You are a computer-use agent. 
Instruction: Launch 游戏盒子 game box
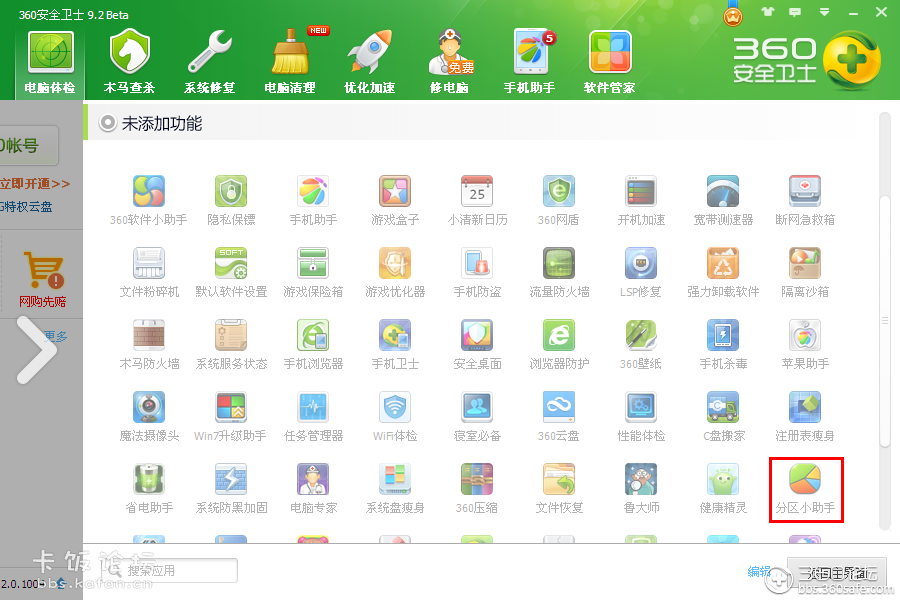(394, 198)
